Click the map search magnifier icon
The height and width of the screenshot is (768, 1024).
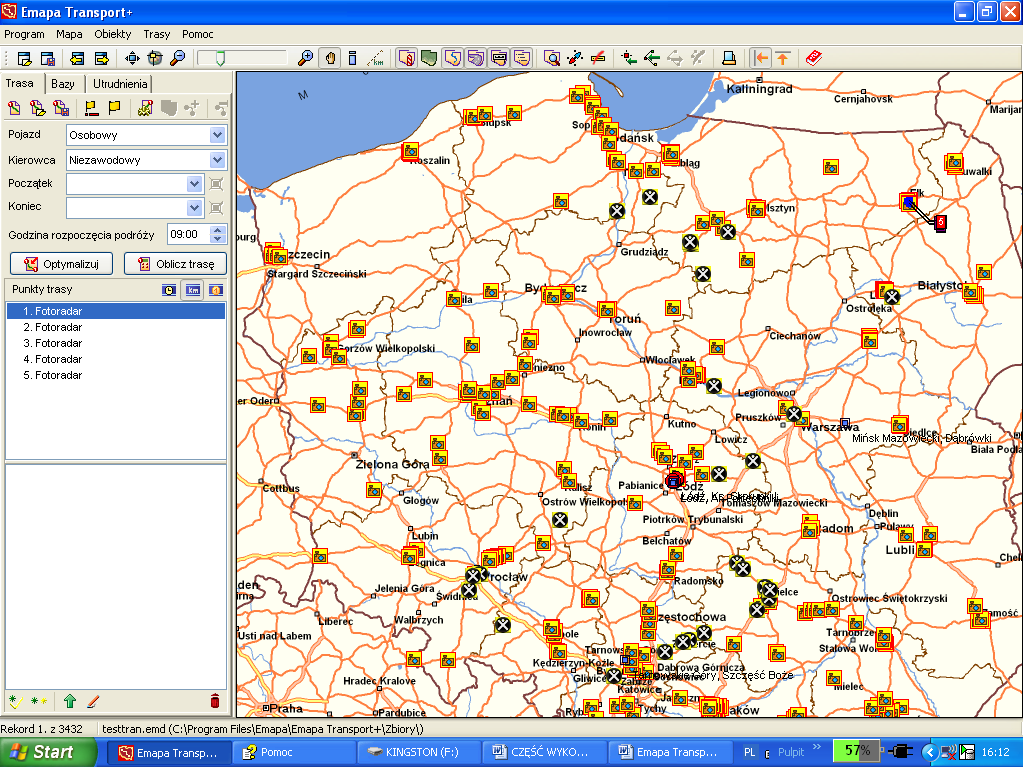[552, 59]
